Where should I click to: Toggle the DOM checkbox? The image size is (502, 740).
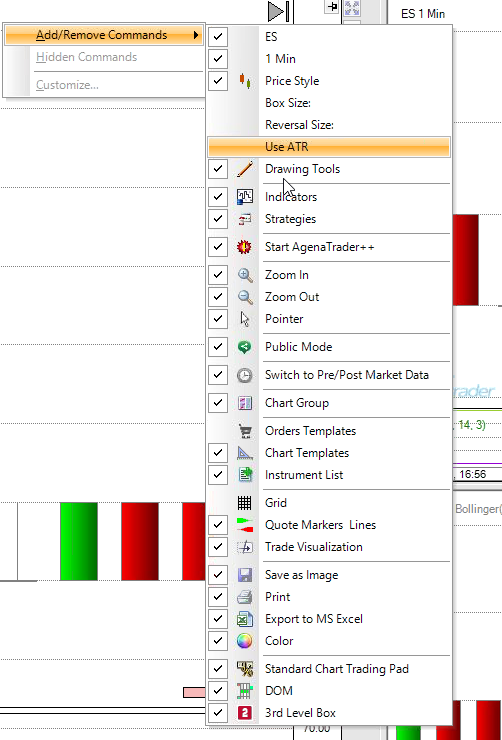[x=218, y=691]
